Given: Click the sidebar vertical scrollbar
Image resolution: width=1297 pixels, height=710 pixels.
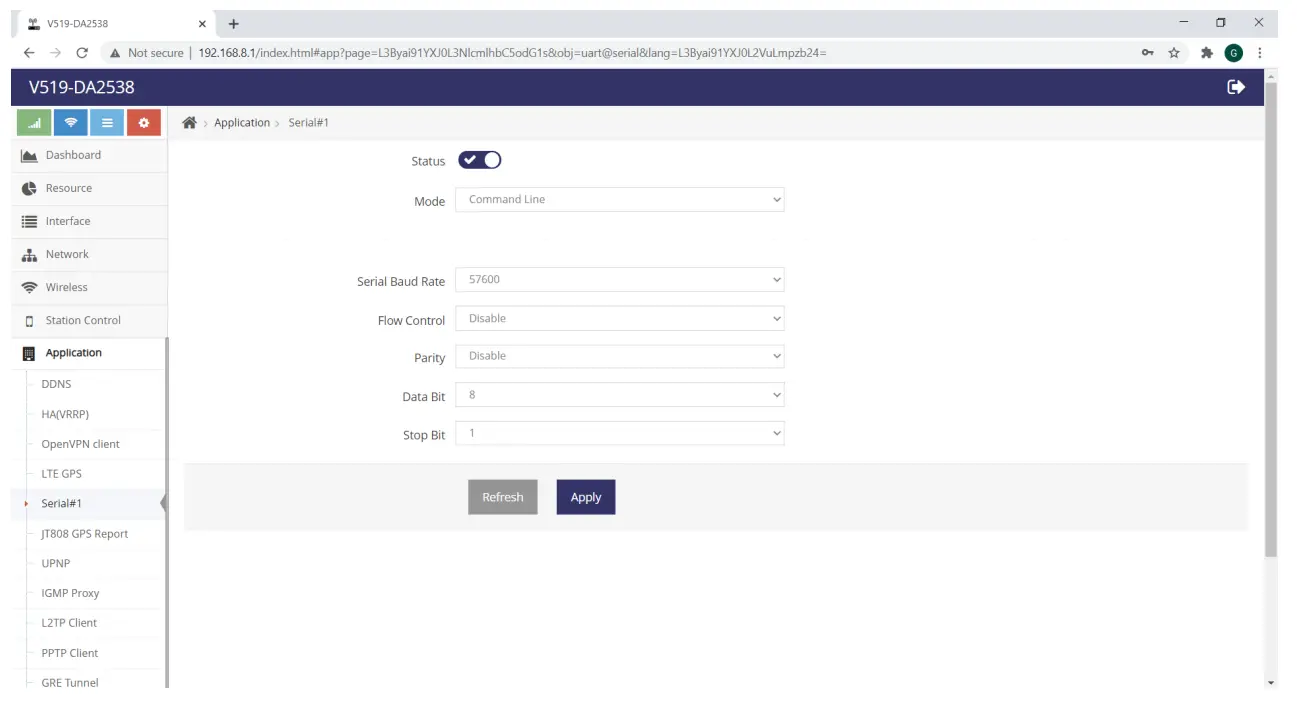Looking at the screenshot, I should 167,512.
